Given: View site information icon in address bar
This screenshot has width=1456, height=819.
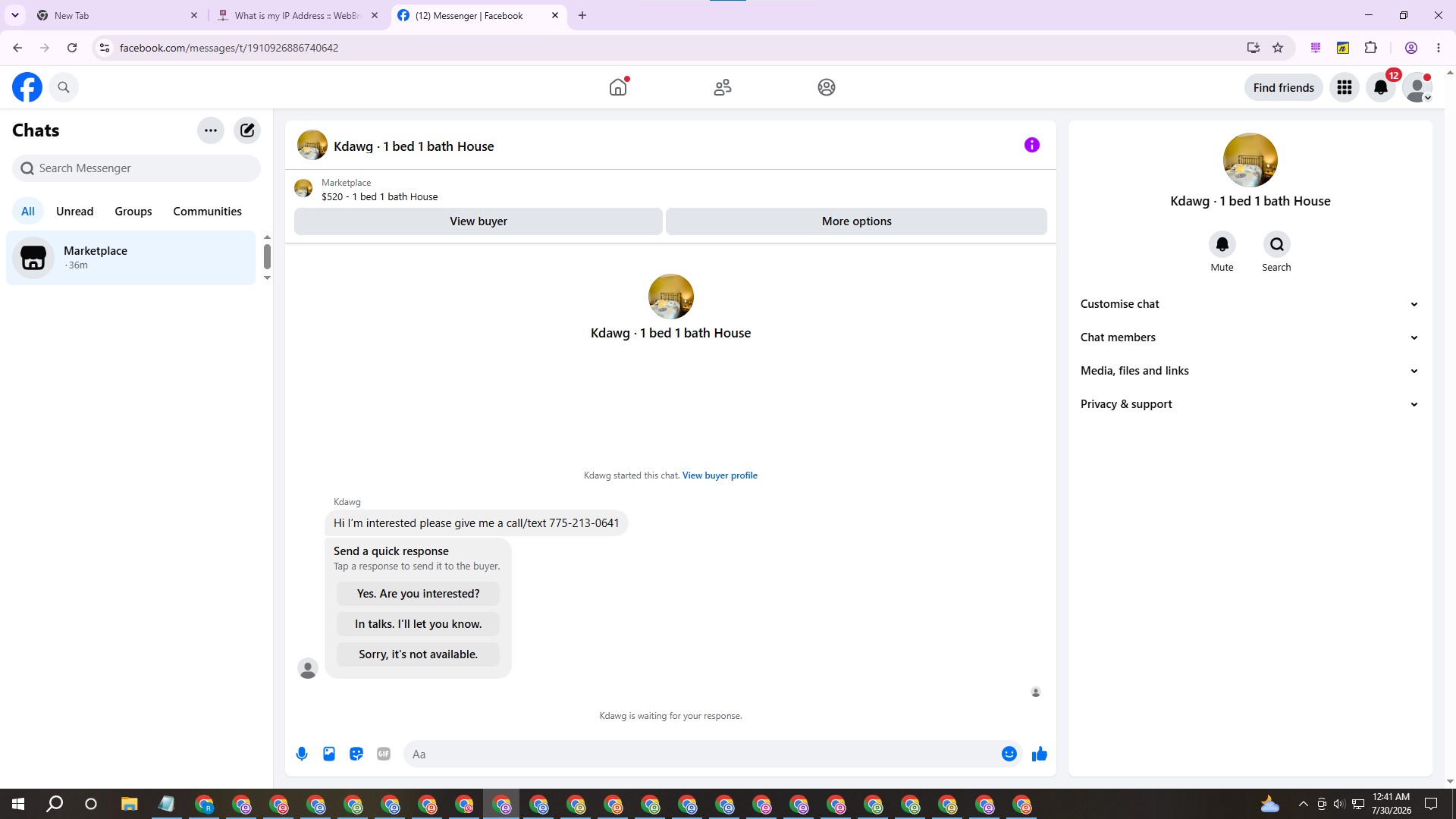Looking at the screenshot, I should 105,48.
